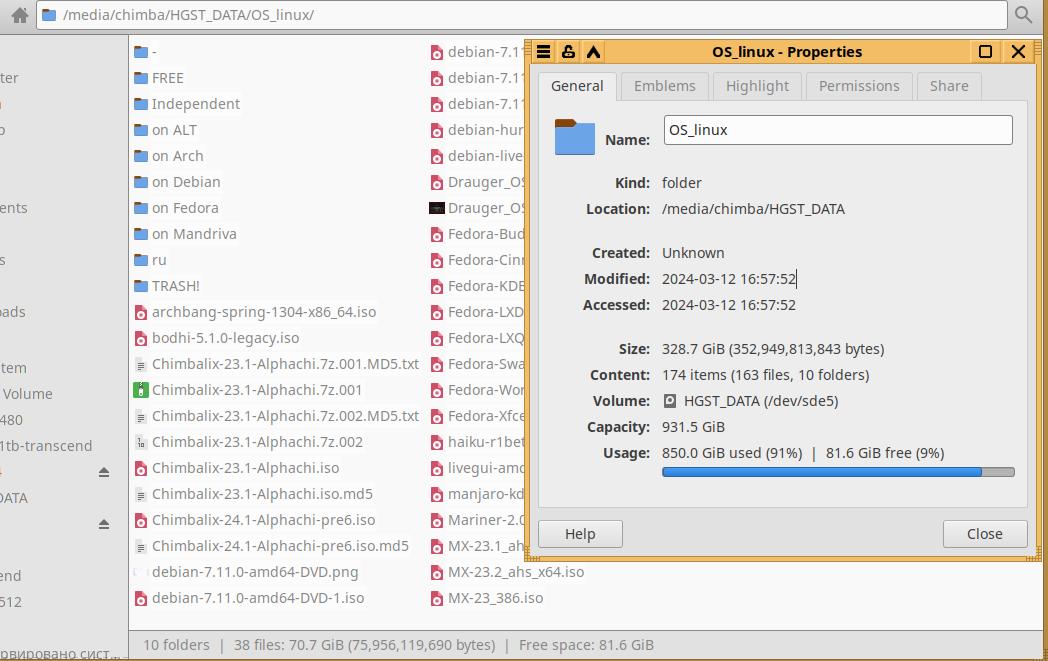Viewport: 1048px width, 661px height.
Task: Switch to the Emblems tab
Action: click(664, 86)
